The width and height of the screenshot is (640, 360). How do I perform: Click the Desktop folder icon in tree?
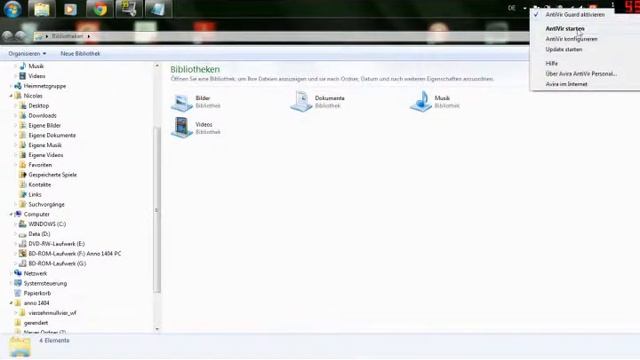23,106
